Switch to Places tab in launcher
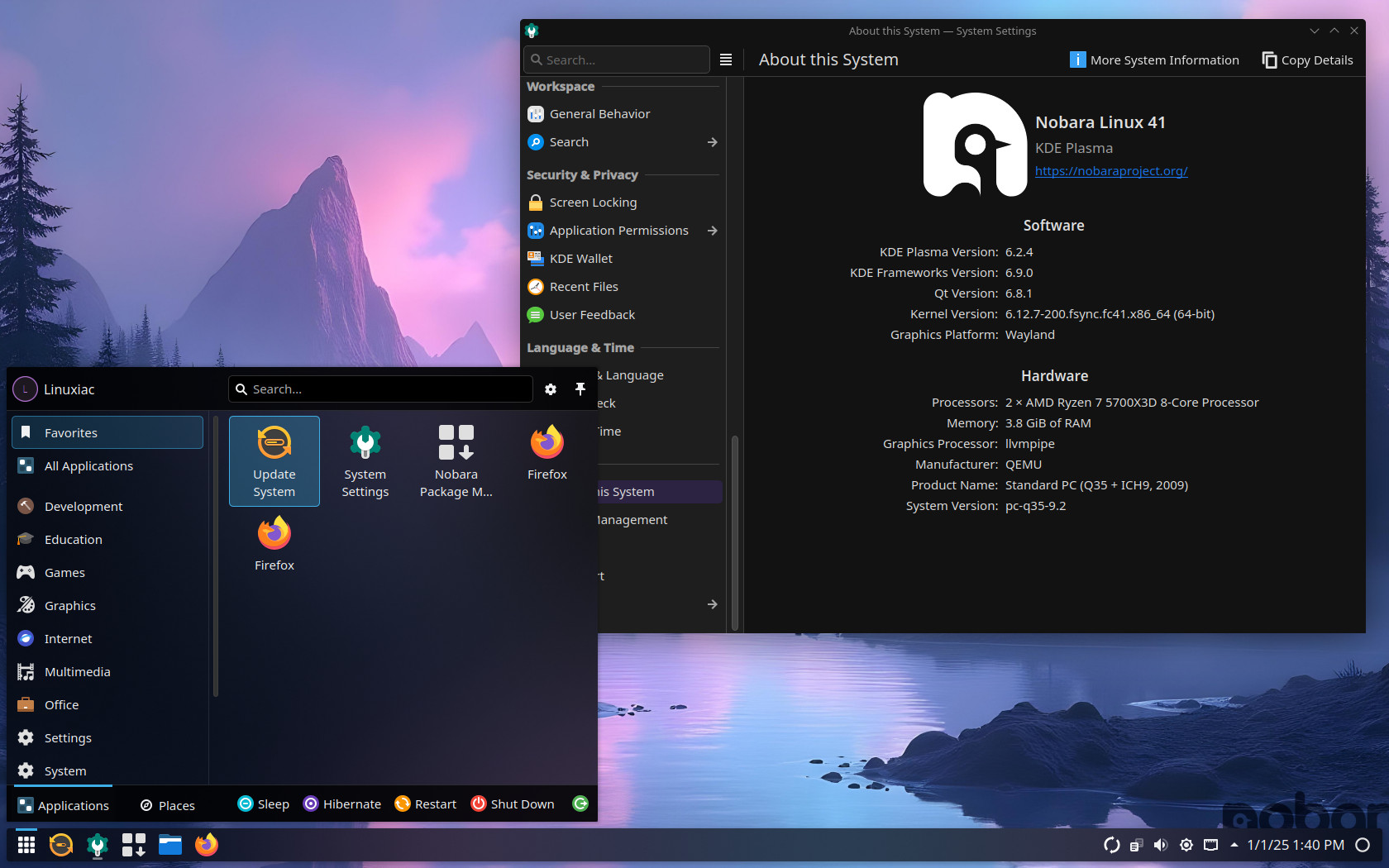1389x868 pixels. coord(168,805)
